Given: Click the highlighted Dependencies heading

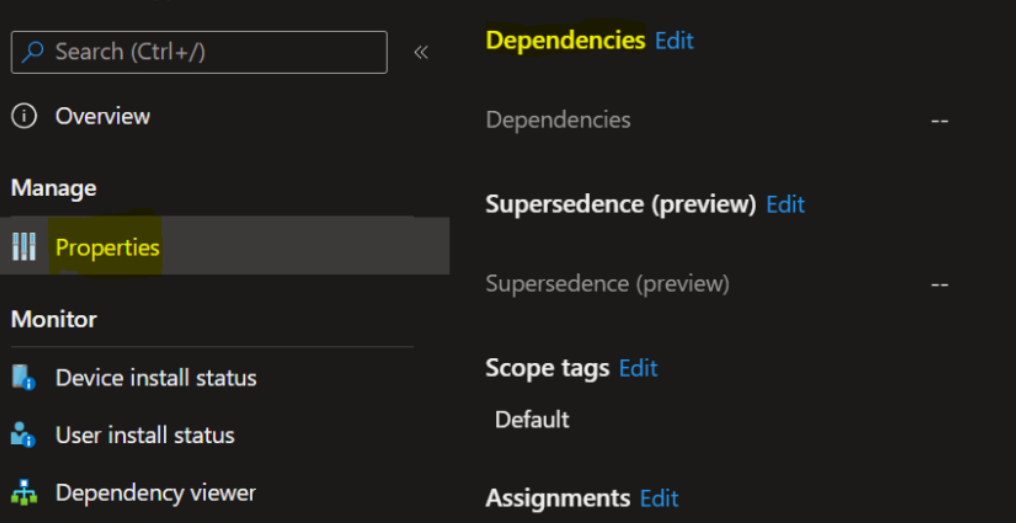Looking at the screenshot, I should (565, 40).
